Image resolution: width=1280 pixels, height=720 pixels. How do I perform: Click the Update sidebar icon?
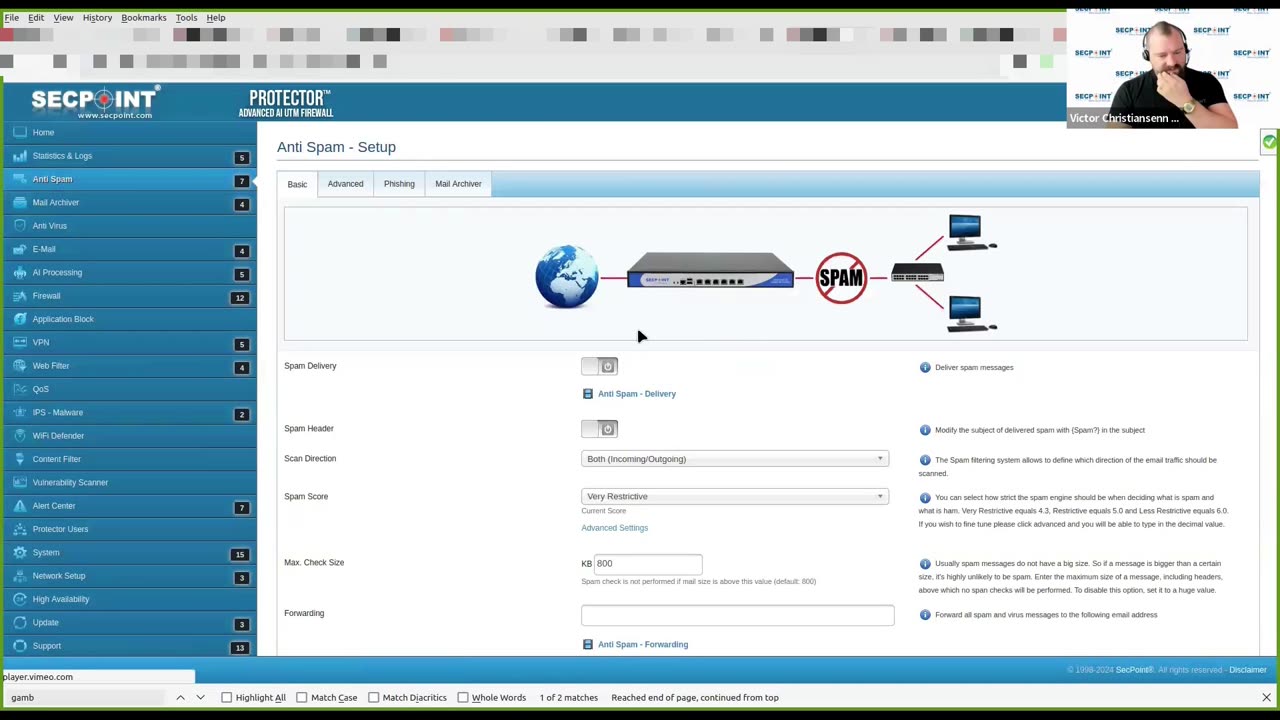pyautogui.click(x=20, y=622)
